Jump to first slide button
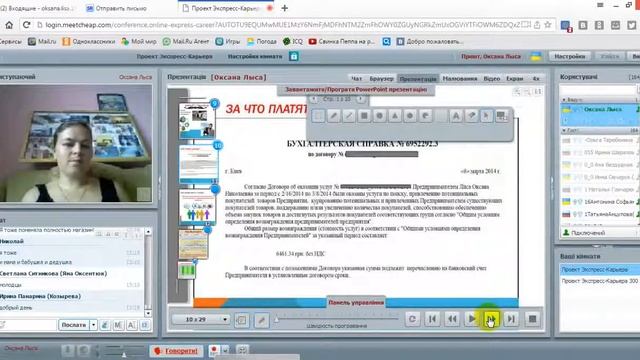The width and height of the screenshot is (640, 360). pos(432,319)
